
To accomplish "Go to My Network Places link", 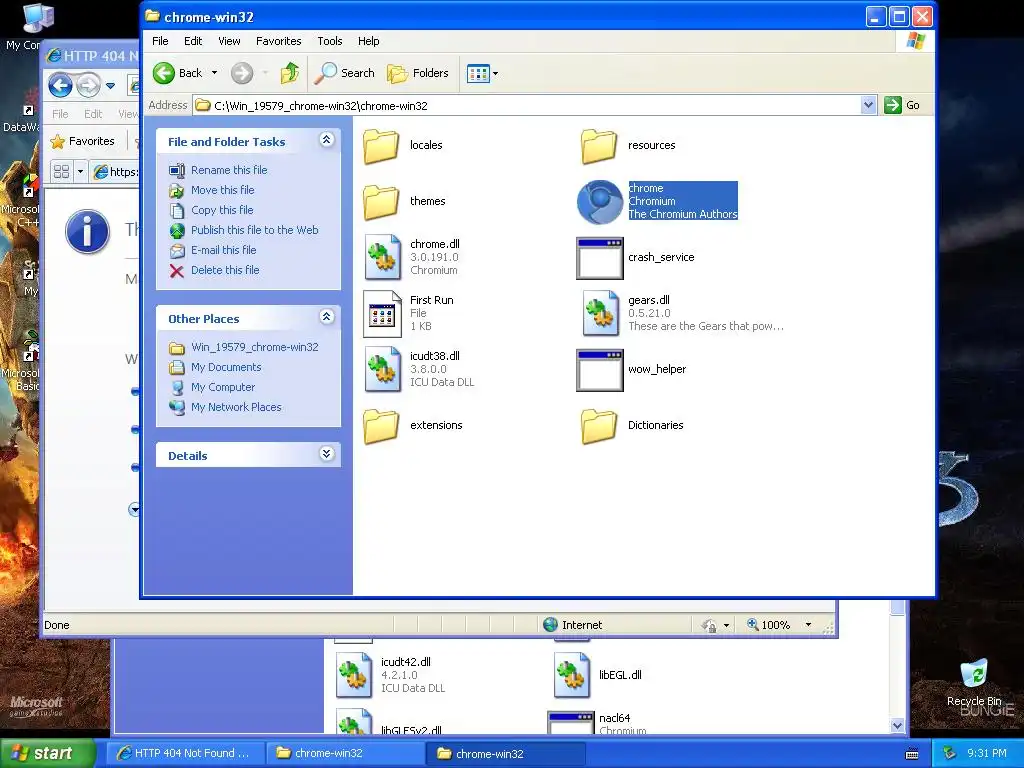I will pyautogui.click(x=236, y=407).
